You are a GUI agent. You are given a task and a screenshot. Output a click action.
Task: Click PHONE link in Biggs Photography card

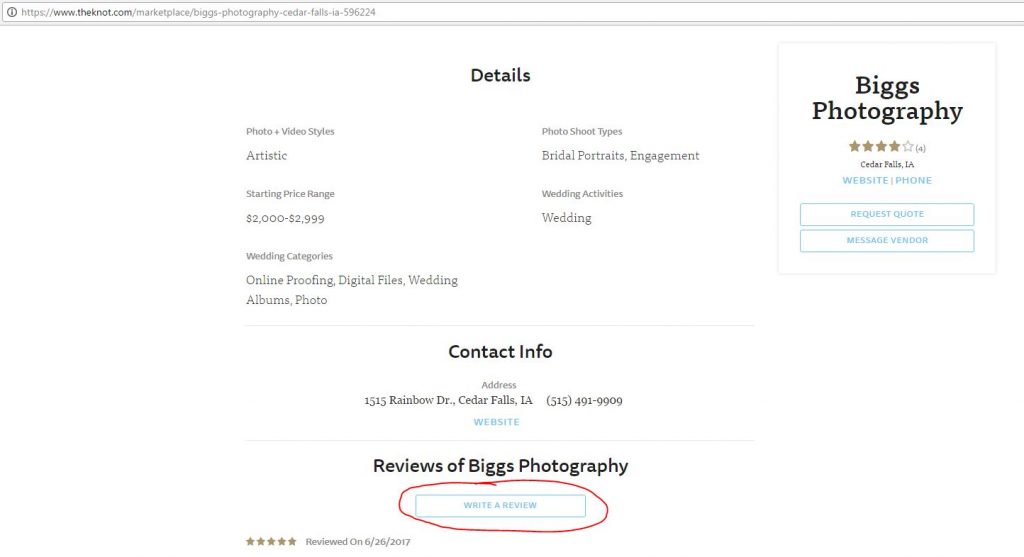pos(914,180)
